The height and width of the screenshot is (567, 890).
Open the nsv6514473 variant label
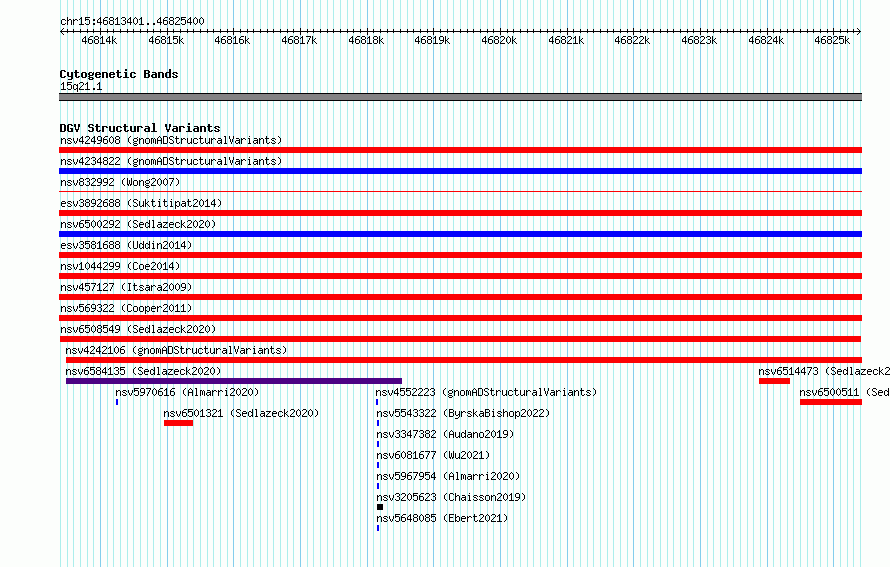coord(824,371)
